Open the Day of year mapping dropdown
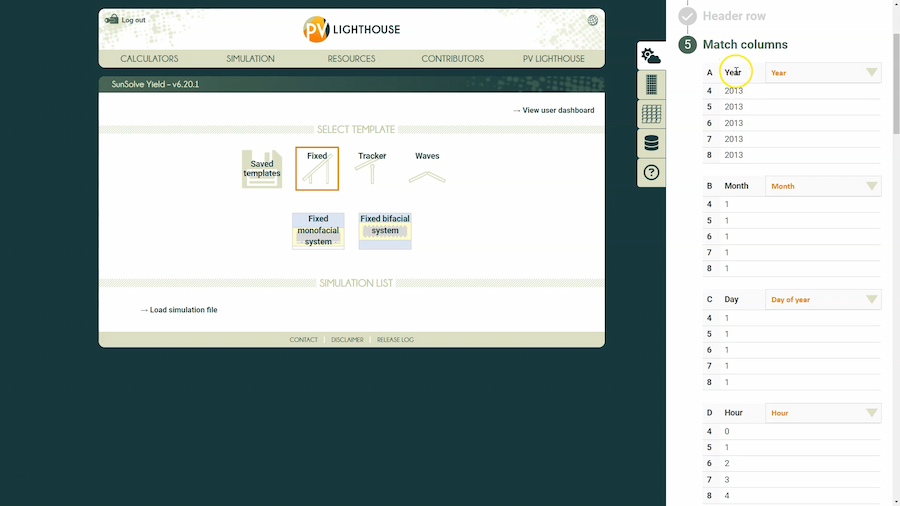The image size is (900, 506). coord(823,299)
